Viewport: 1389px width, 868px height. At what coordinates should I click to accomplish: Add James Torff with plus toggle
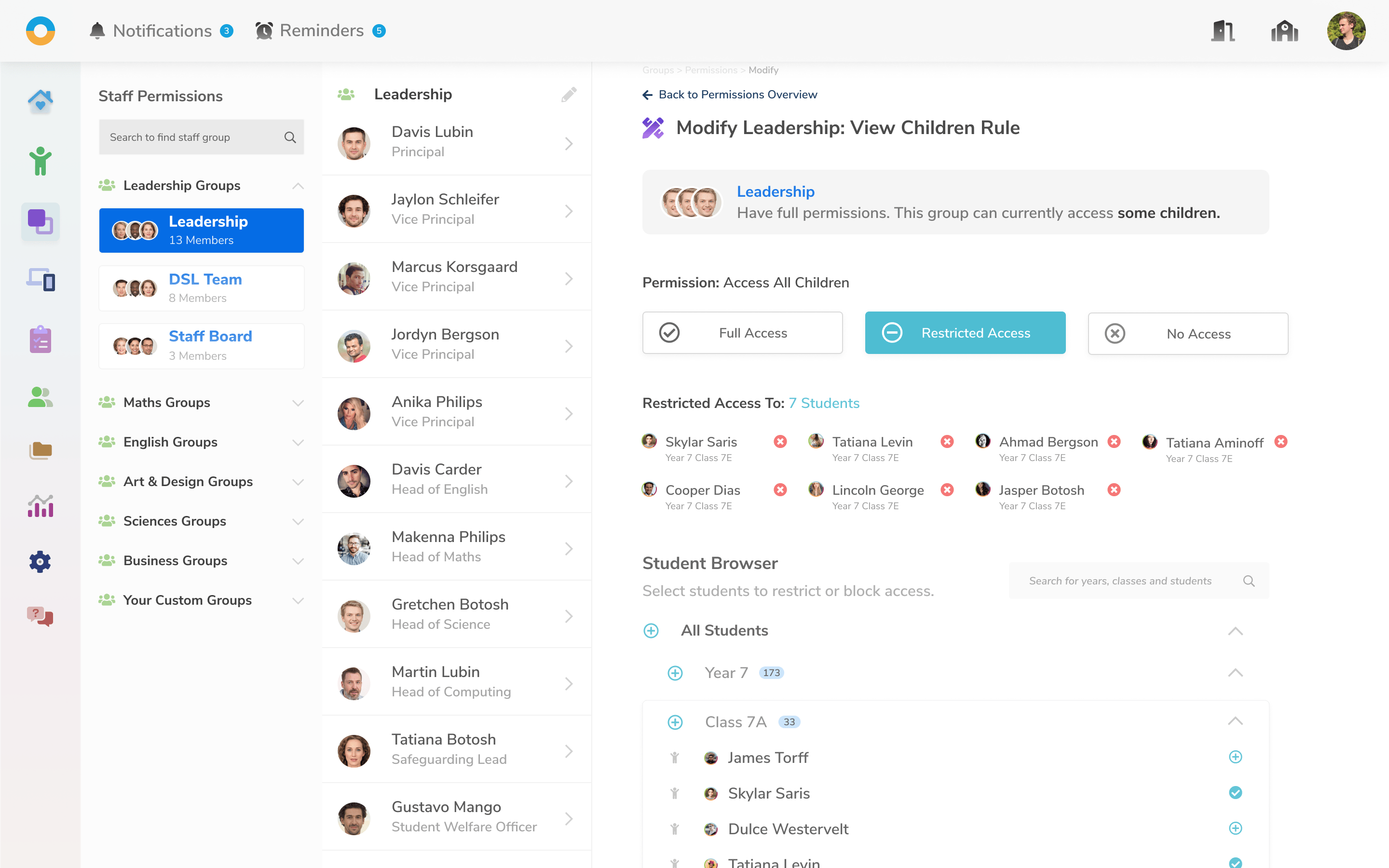click(1235, 757)
